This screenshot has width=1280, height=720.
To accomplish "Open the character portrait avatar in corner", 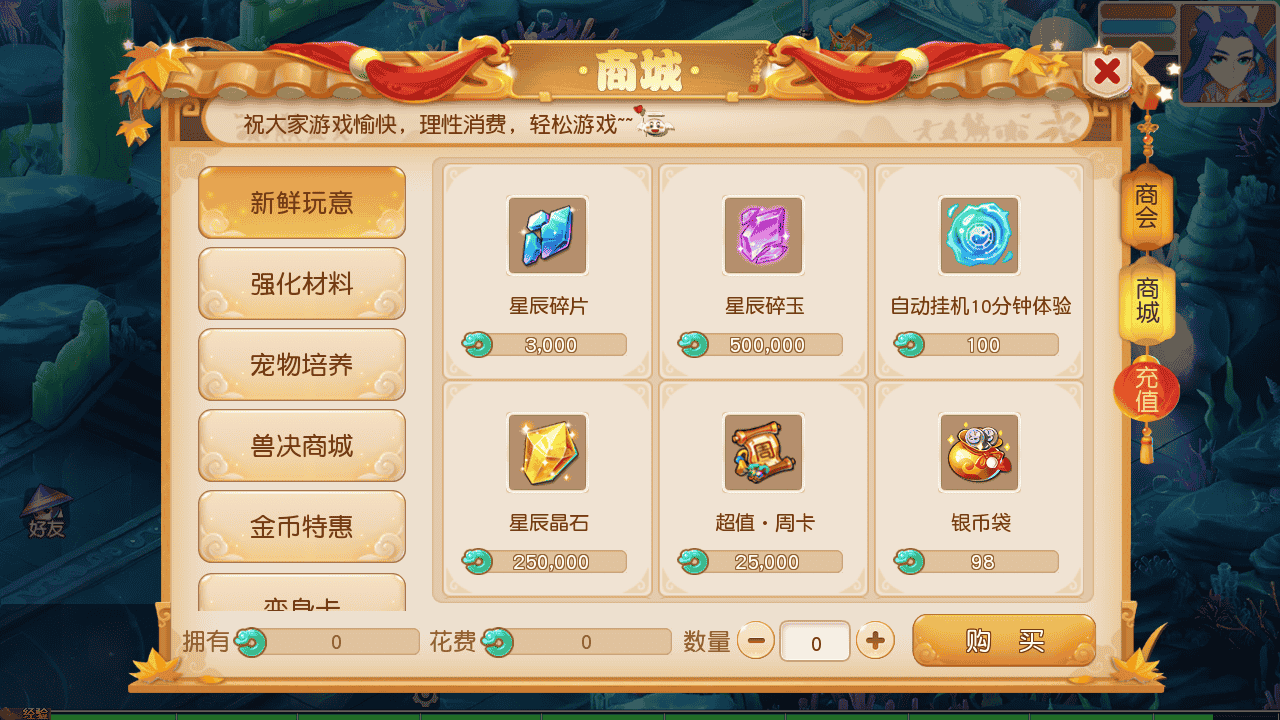I will (1228, 54).
